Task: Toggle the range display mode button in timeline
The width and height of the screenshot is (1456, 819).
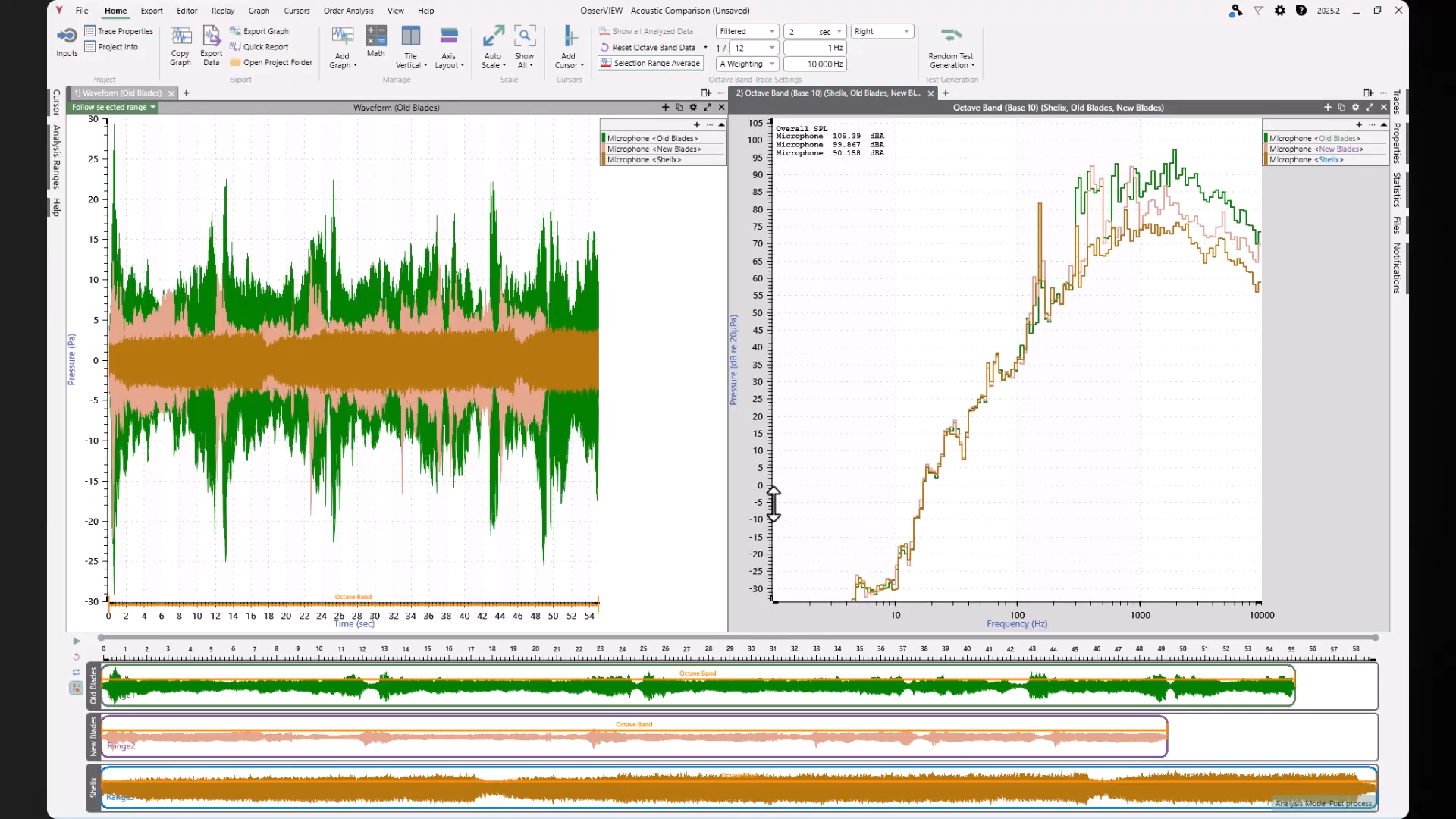Action: coord(77,688)
